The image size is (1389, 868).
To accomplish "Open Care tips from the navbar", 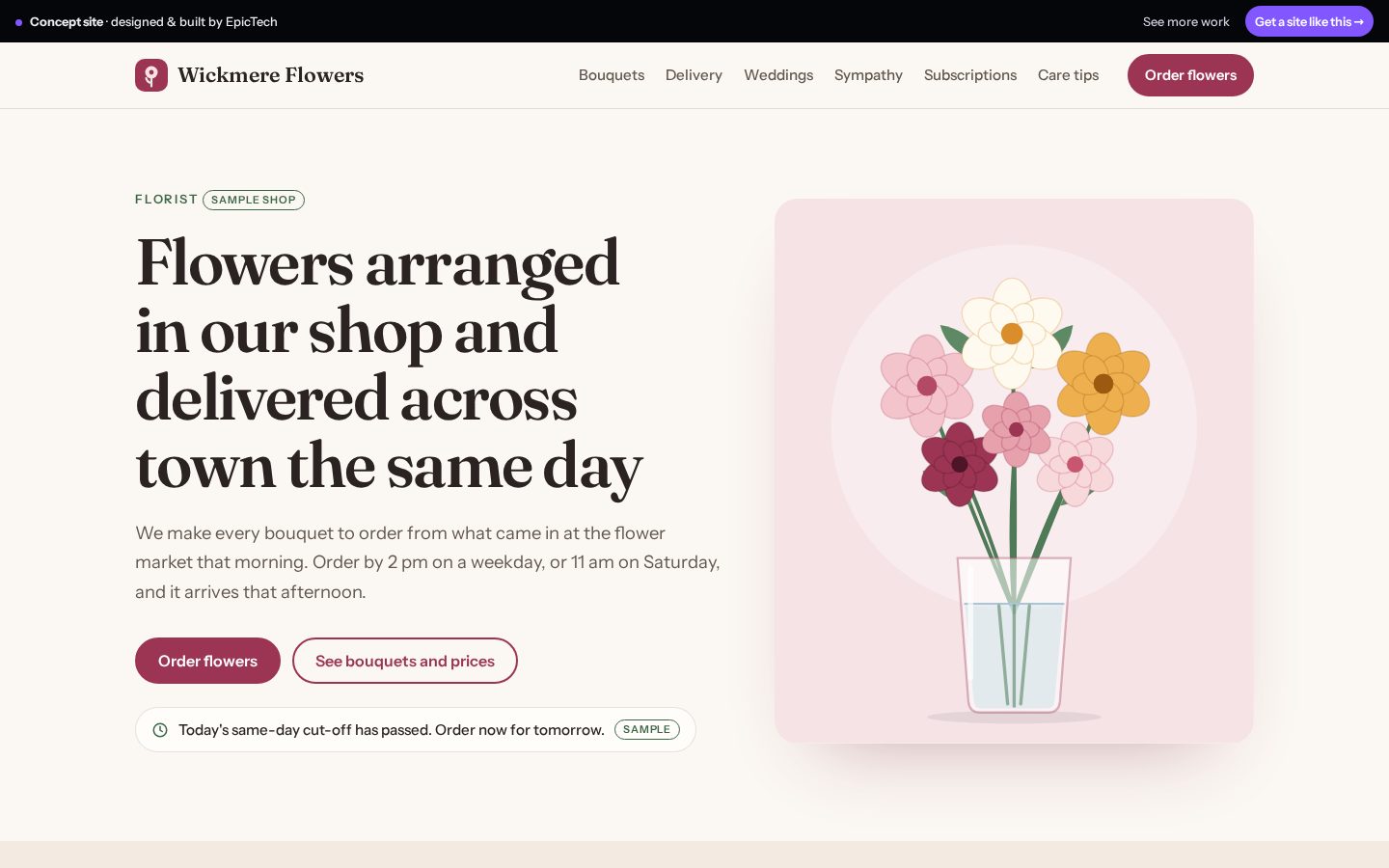I will (1068, 75).
